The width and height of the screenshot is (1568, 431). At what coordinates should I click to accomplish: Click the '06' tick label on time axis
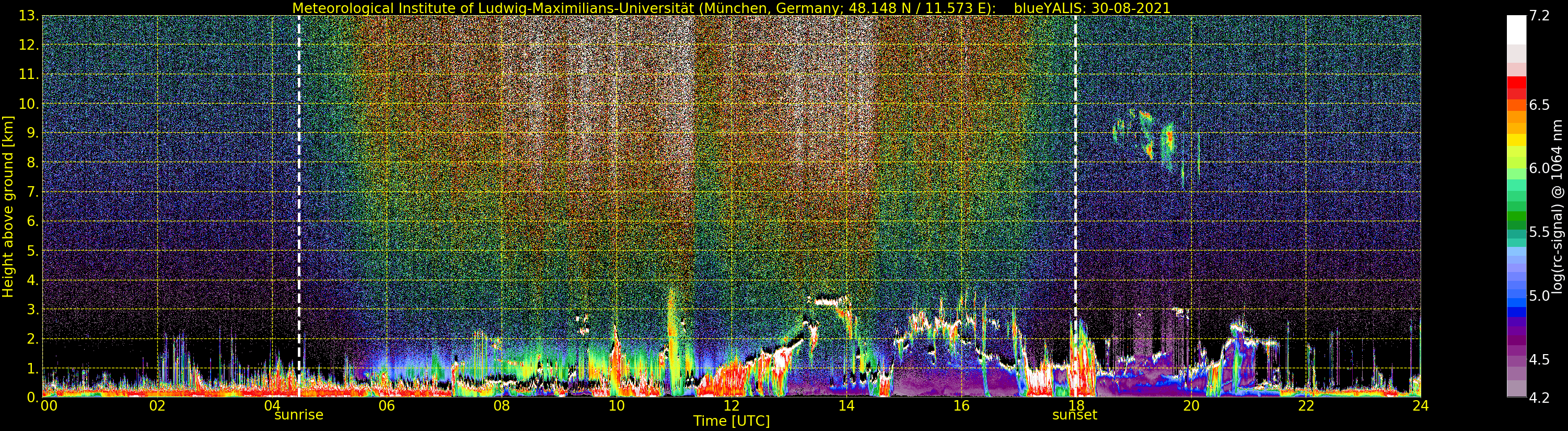387,406
